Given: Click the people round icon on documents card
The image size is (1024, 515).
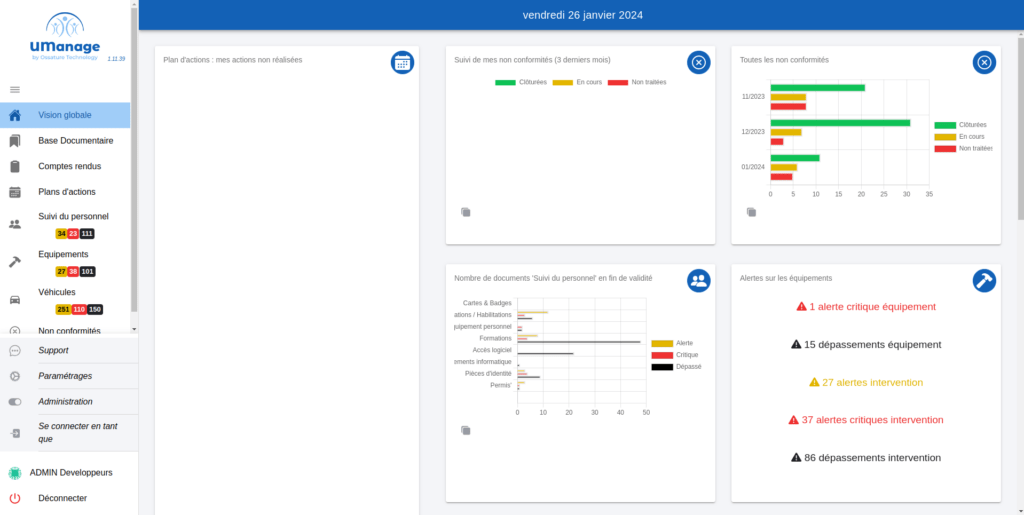Looking at the screenshot, I should (699, 281).
